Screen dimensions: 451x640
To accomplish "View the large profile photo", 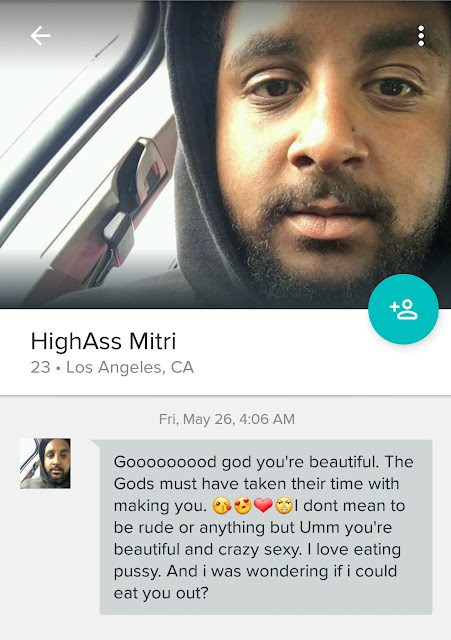I will (225, 154).
